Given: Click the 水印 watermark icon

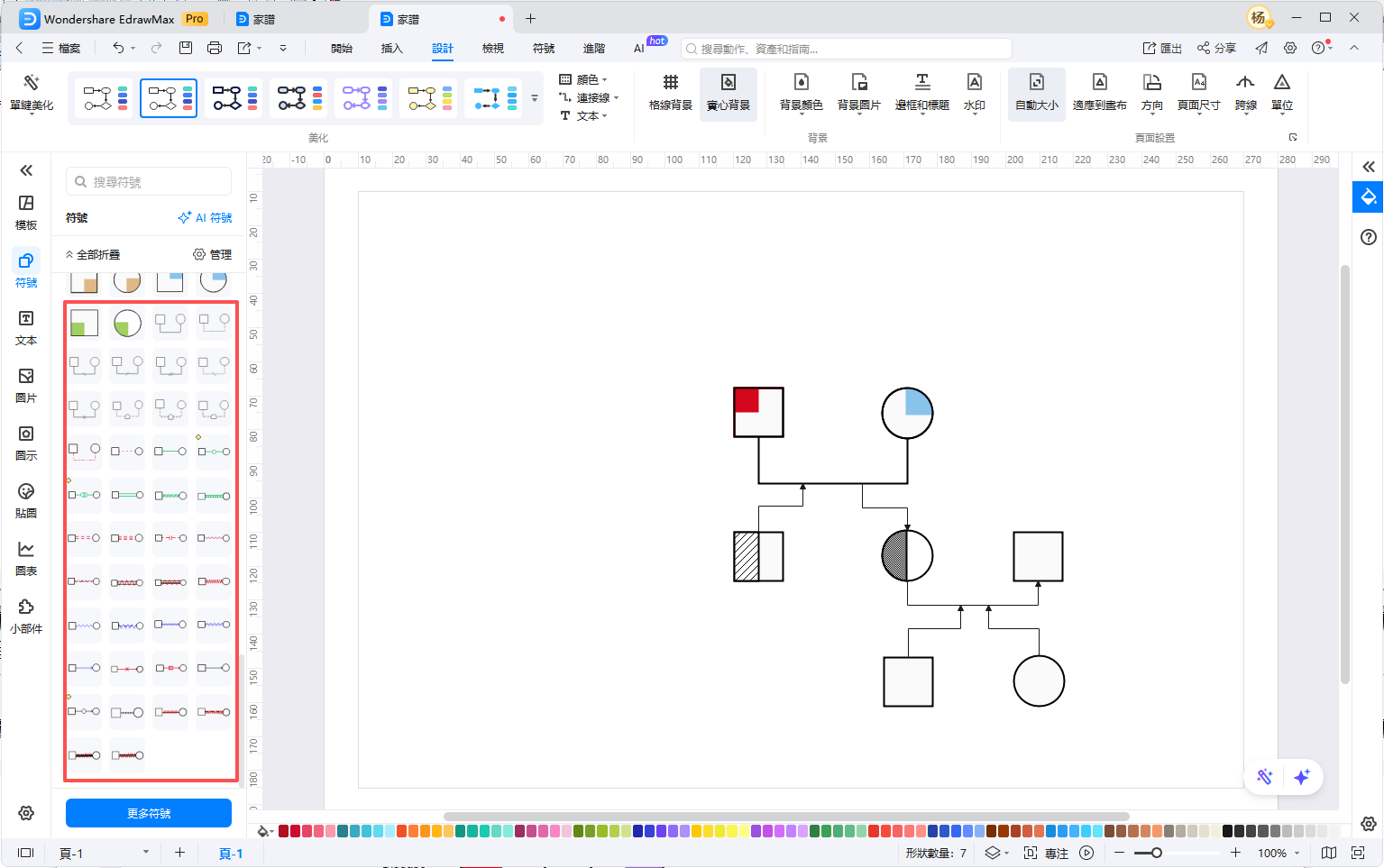Looking at the screenshot, I should [x=974, y=93].
